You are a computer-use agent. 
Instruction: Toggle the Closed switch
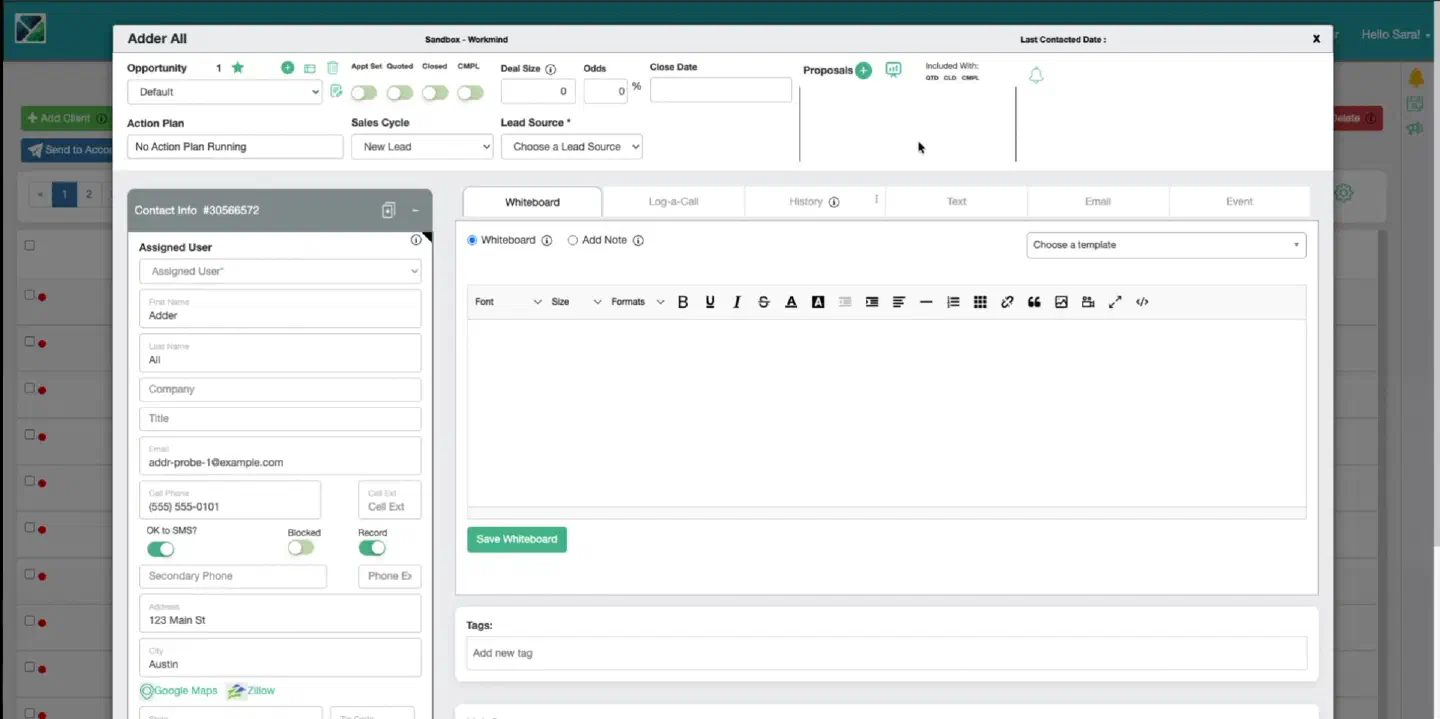(435, 93)
